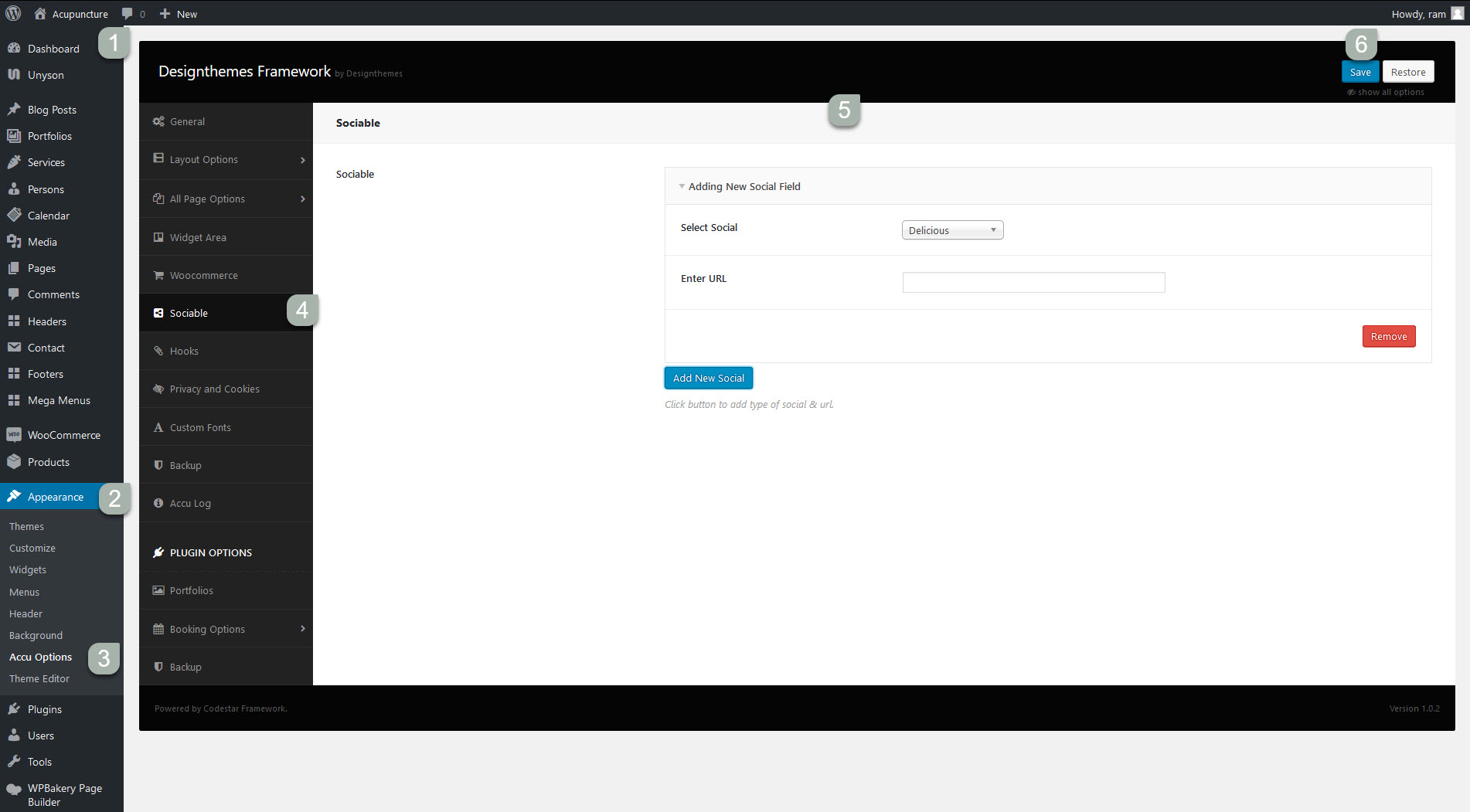Click the General gears icon in framework menu

click(x=158, y=121)
